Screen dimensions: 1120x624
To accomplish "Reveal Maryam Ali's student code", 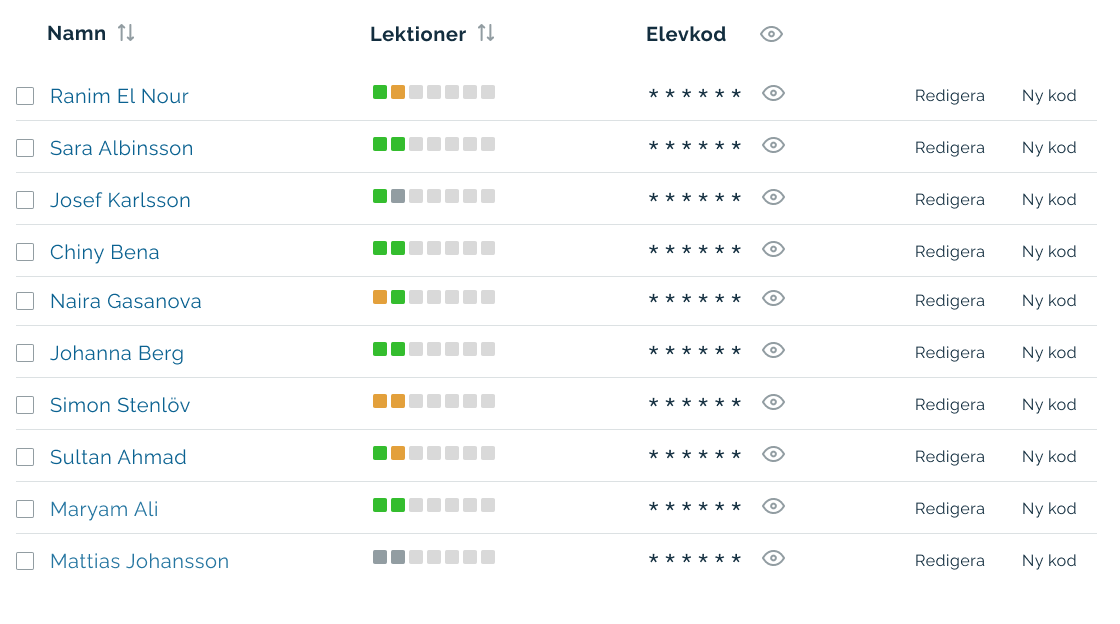I will coord(773,506).
